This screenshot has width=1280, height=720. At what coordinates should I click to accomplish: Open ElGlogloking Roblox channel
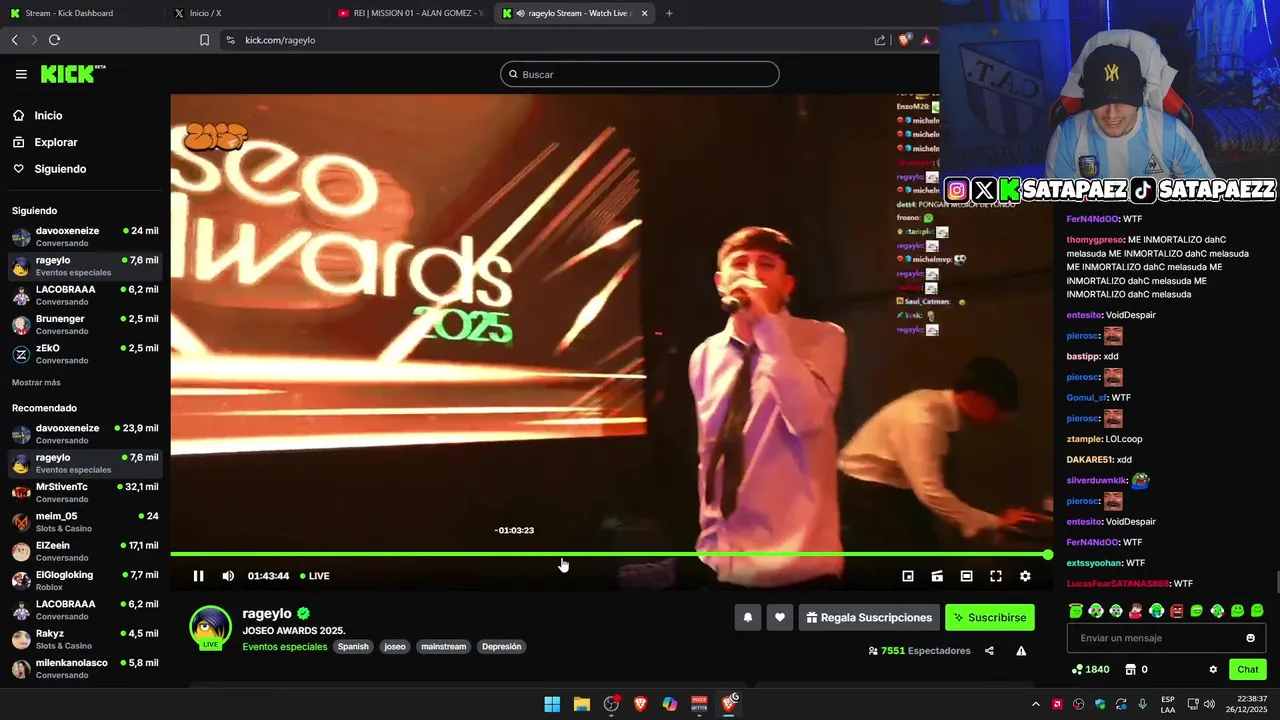tap(85, 580)
